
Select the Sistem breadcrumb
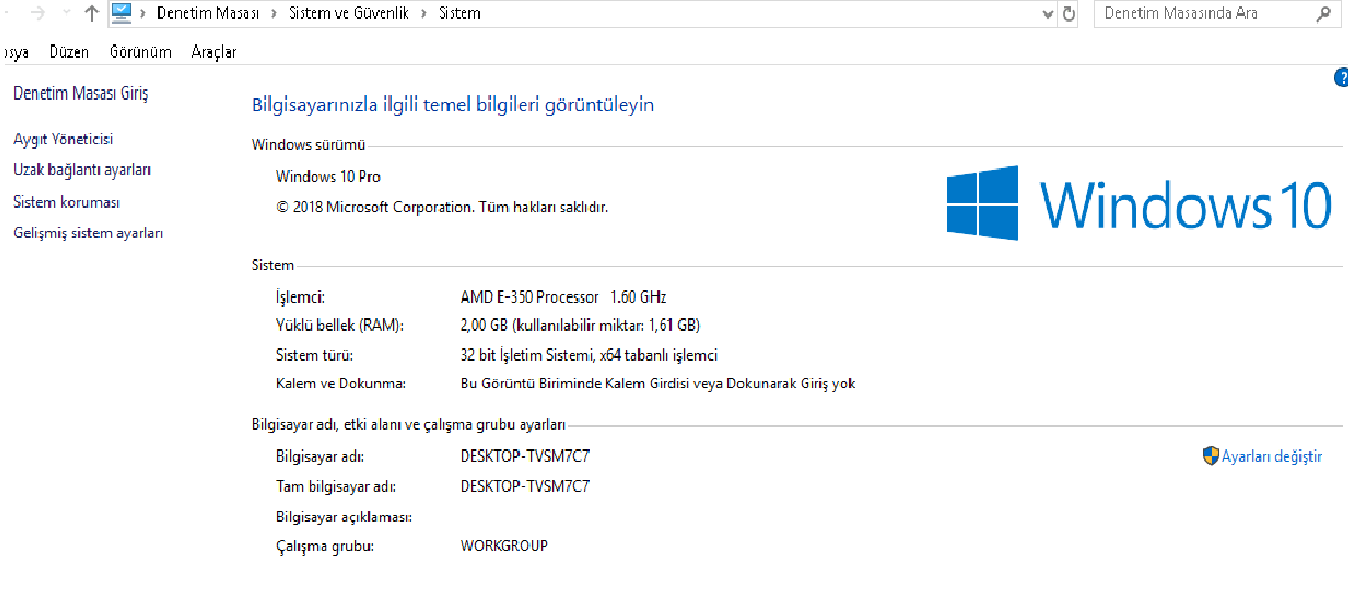pyautogui.click(x=459, y=13)
